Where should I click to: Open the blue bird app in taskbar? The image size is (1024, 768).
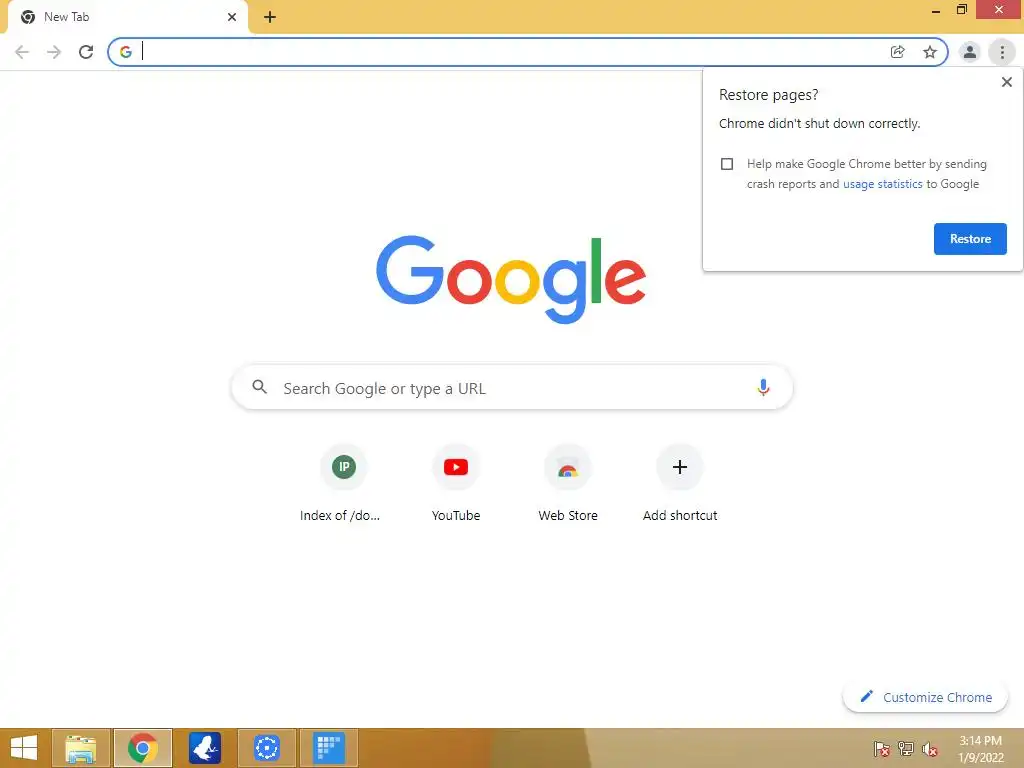[x=205, y=748]
